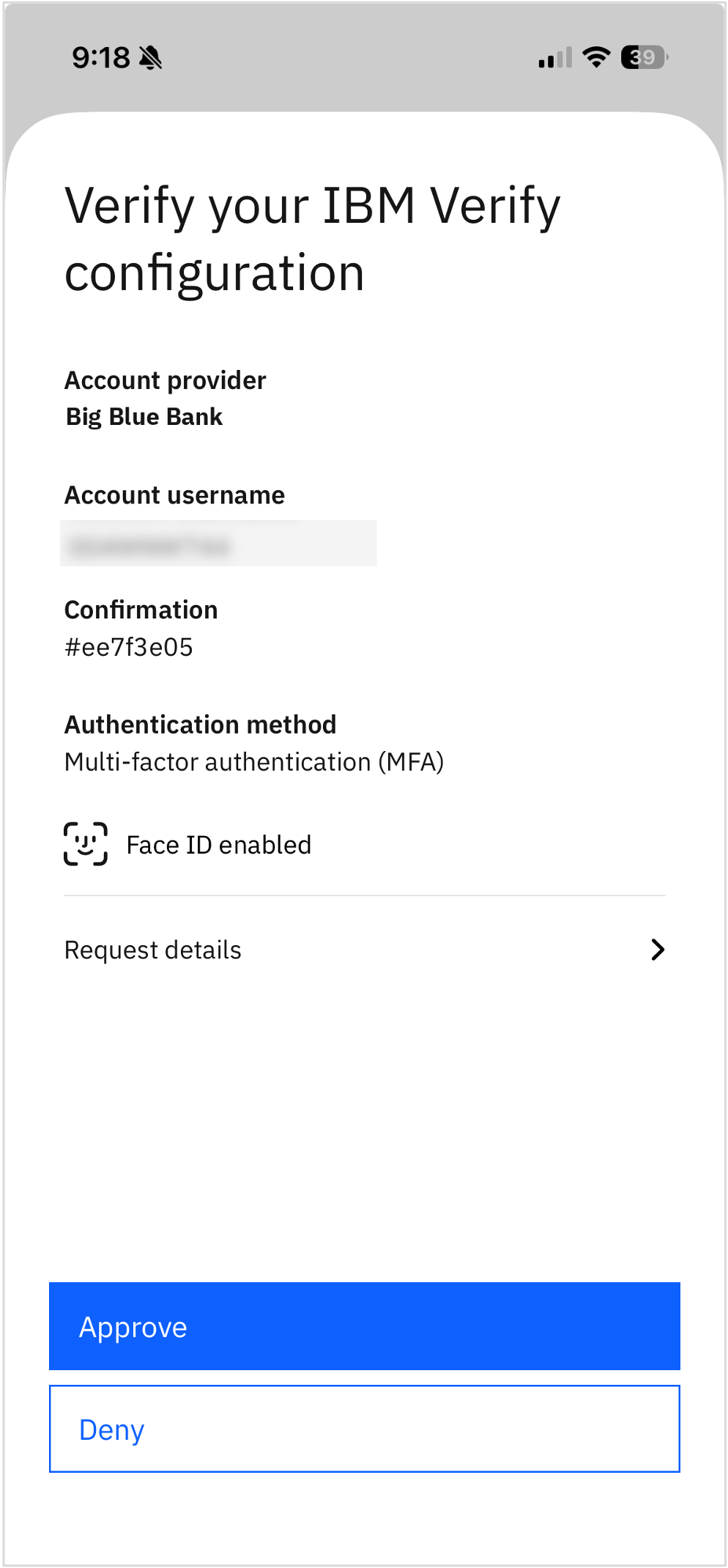Select the Face ID enabled text
Viewport: 728px width, 1568px height.
pos(219,845)
